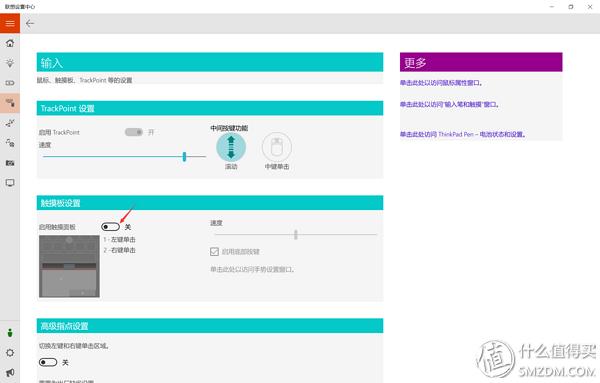This screenshot has height=383, width=600.
Task: Open the mouse properties window link
Action: click(x=441, y=83)
